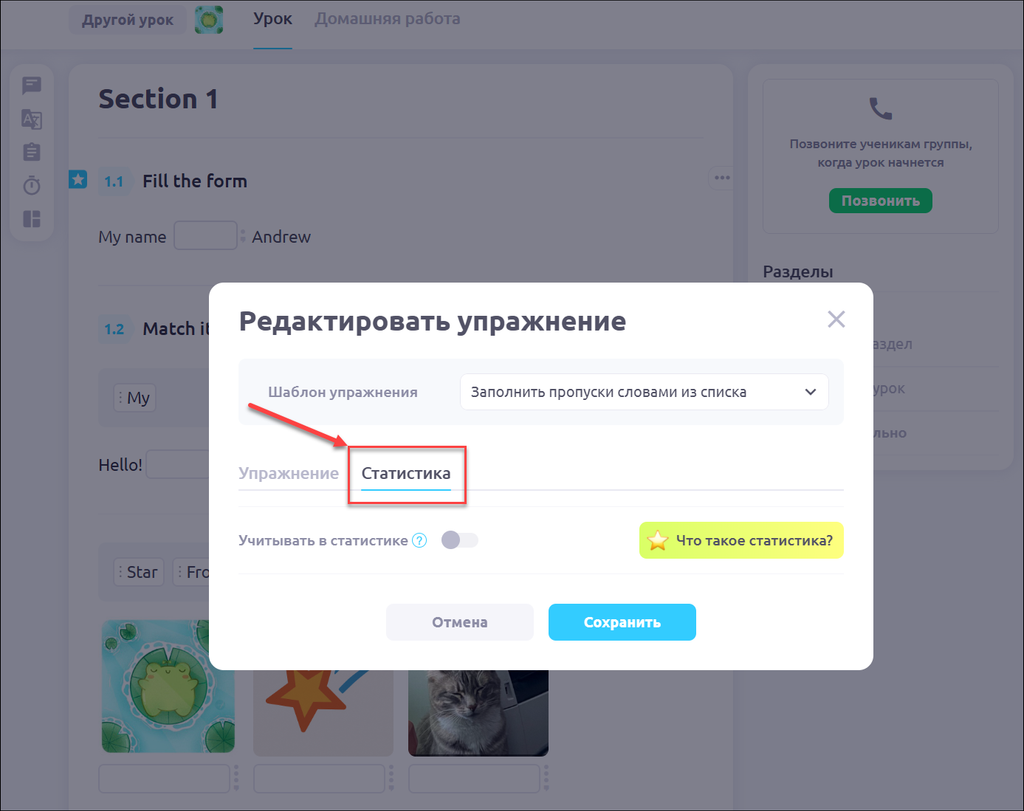Viewport: 1024px width, 811px height.
Task: Click the blue star marker beside exercise 1.1
Action: pyautogui.click(x=78, y=179)
